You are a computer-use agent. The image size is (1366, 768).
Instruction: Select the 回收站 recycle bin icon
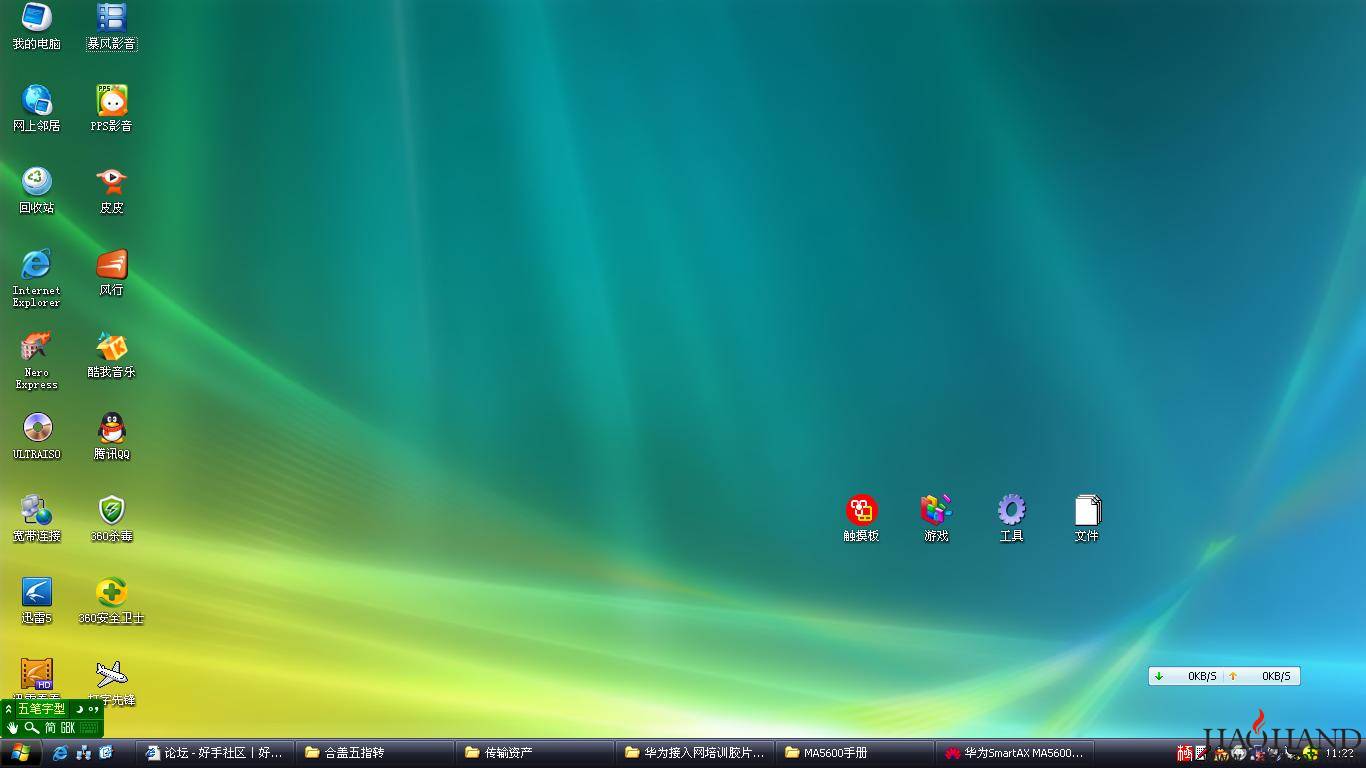pos(36,191)
